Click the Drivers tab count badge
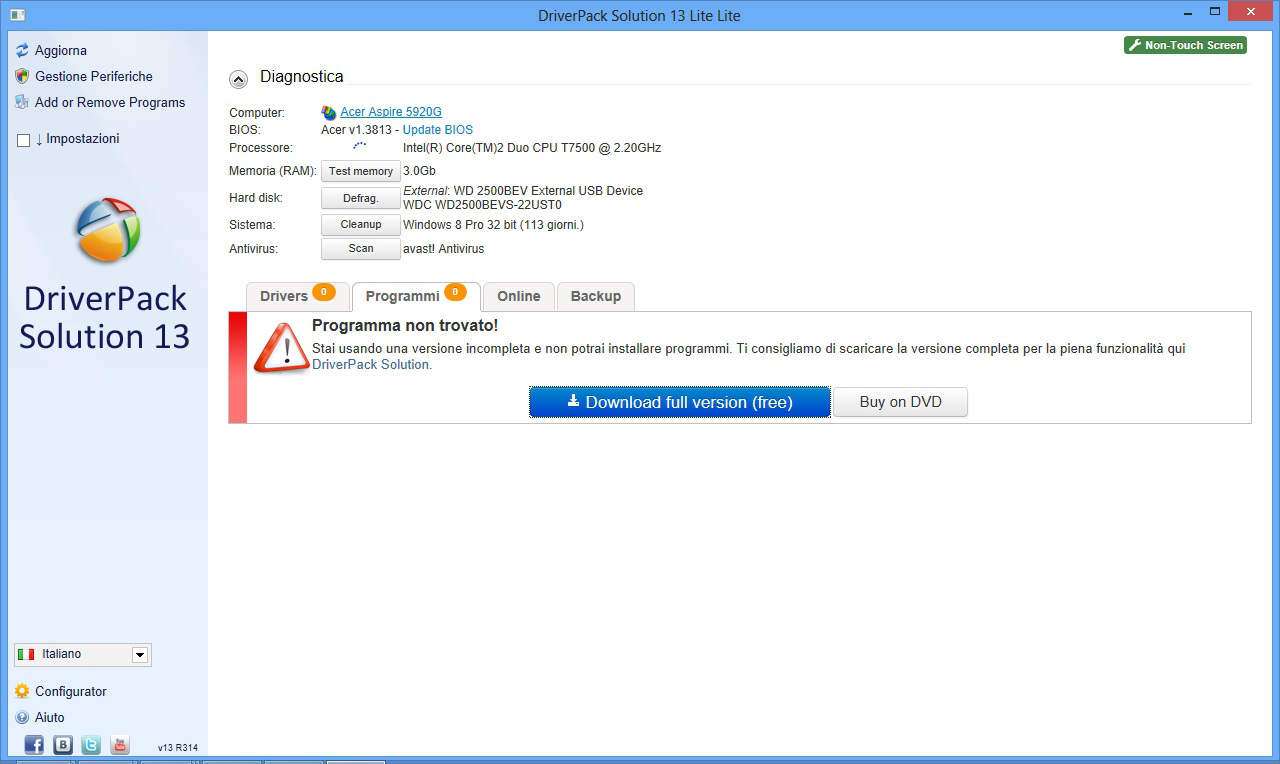 (323, 292)
